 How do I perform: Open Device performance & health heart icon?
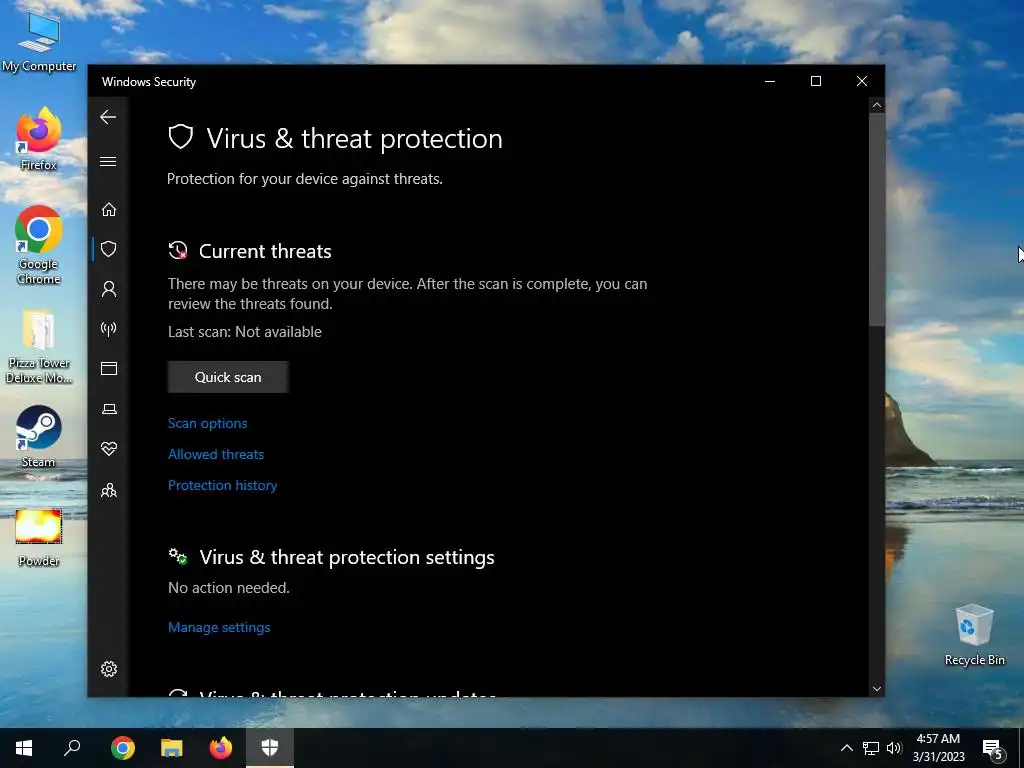point(109,449)
